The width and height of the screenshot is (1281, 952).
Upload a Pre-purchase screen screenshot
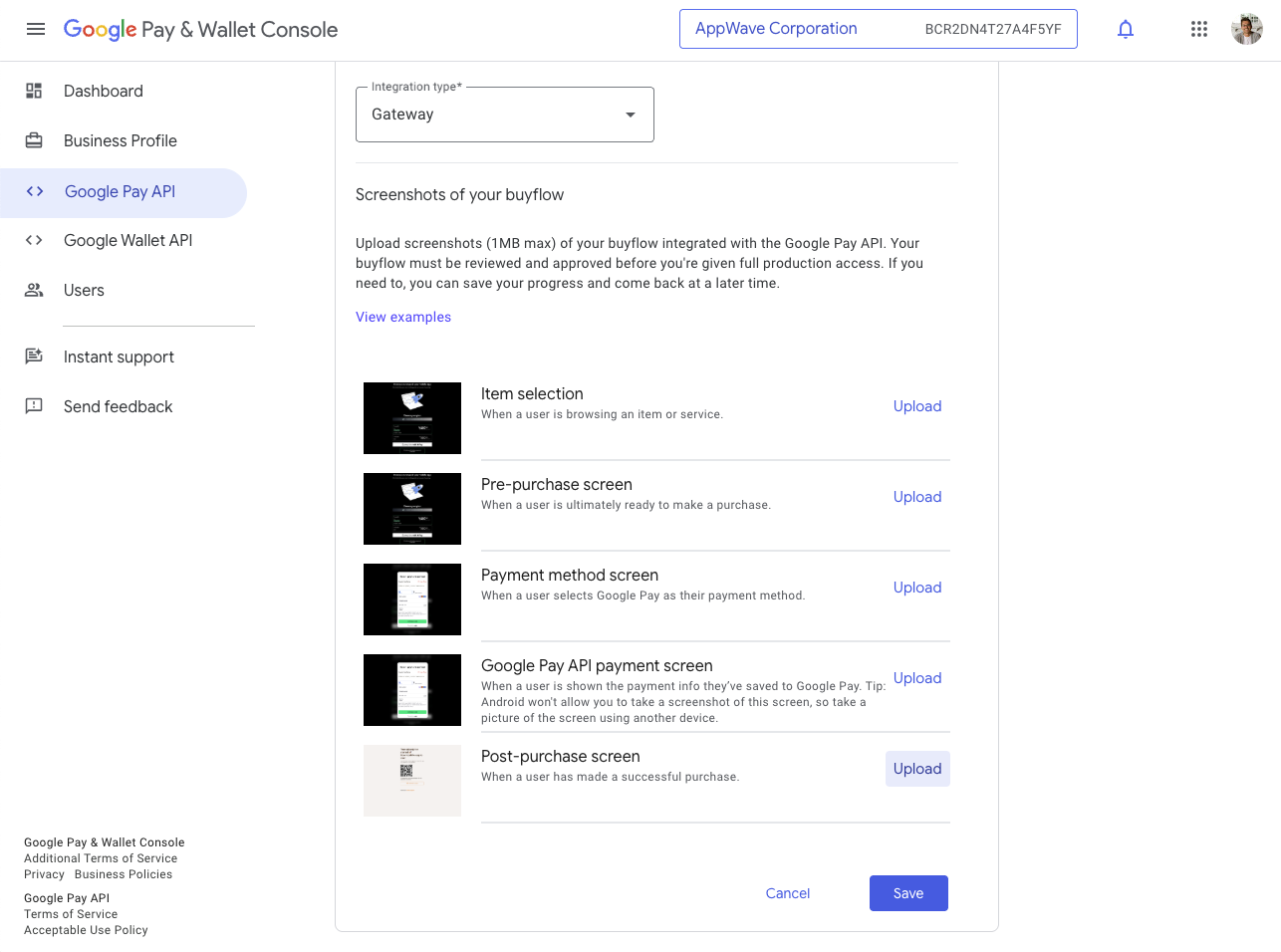917,497
